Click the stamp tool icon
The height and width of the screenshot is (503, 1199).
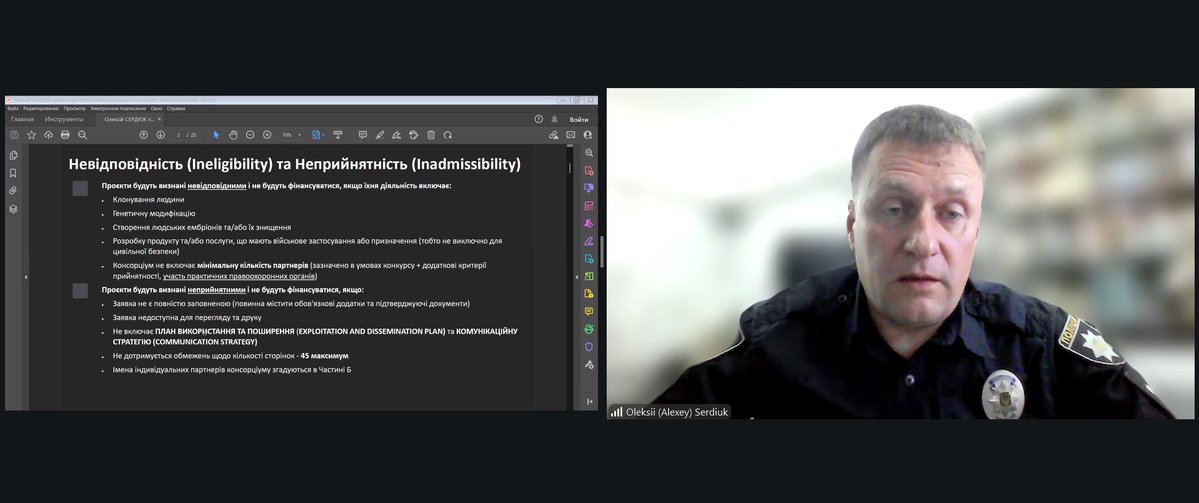[414, 135]
